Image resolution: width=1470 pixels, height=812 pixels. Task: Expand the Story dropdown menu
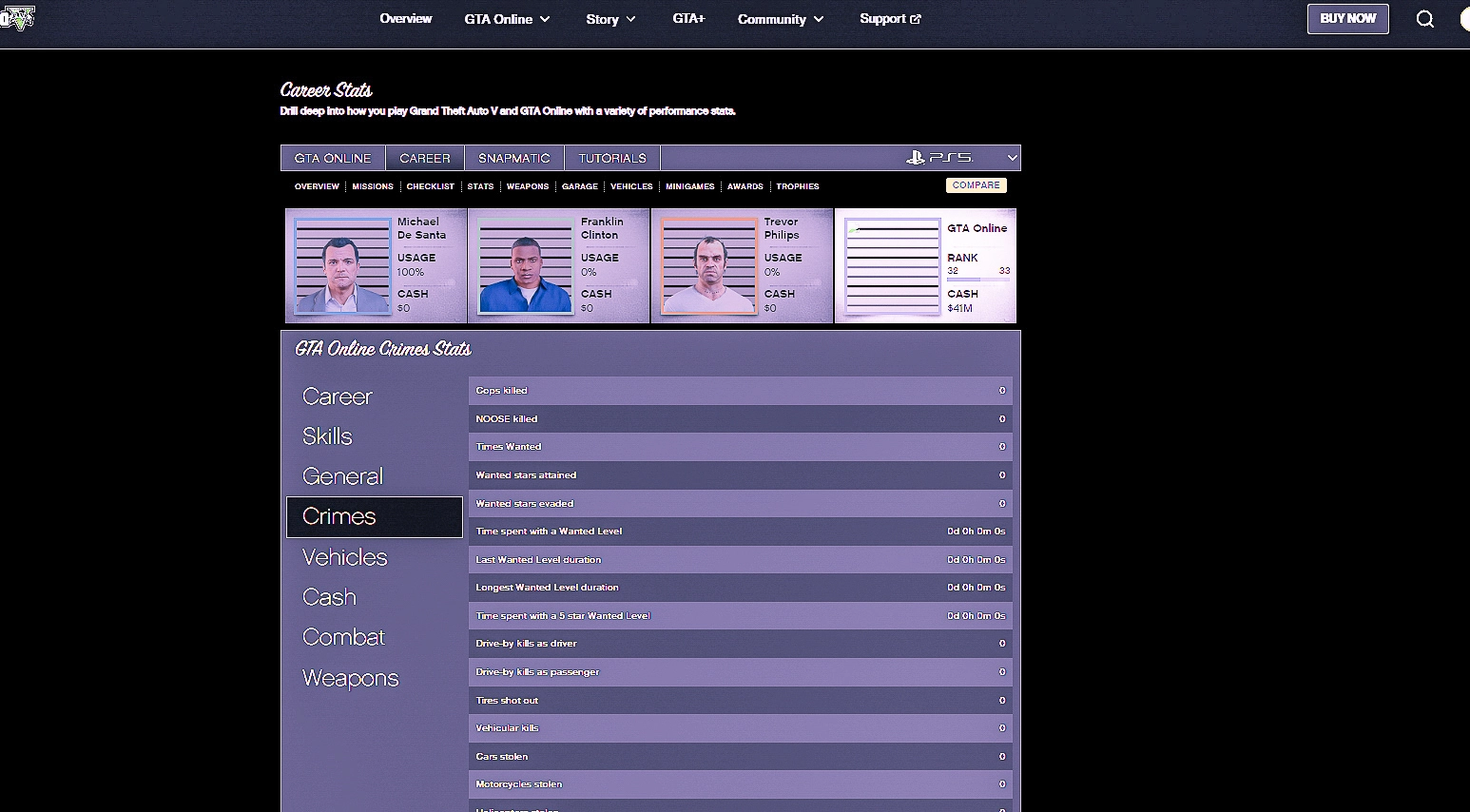click(610, 19)
